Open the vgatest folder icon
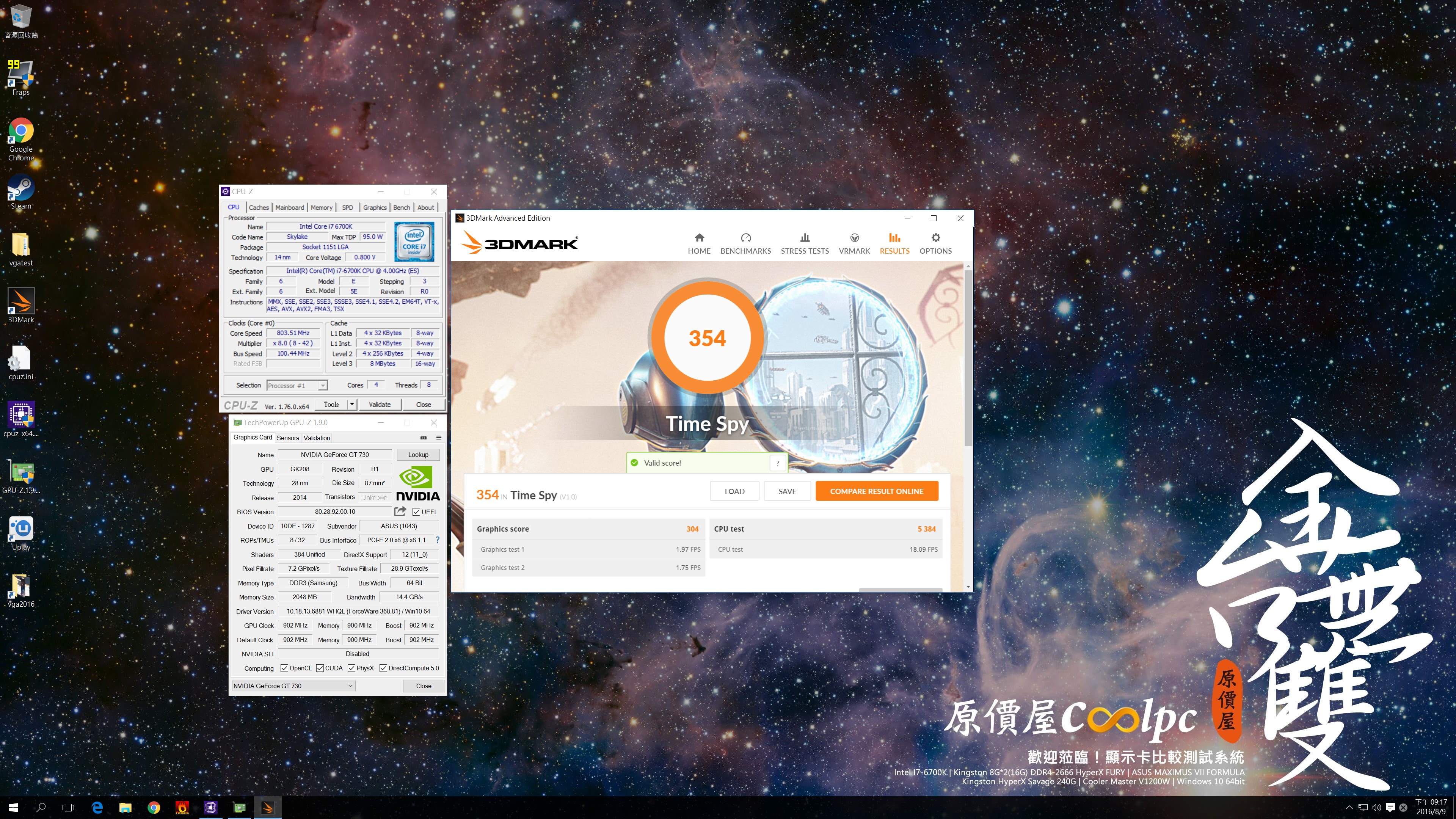Viewport: 1456px width, 819px height. [21, 249]
